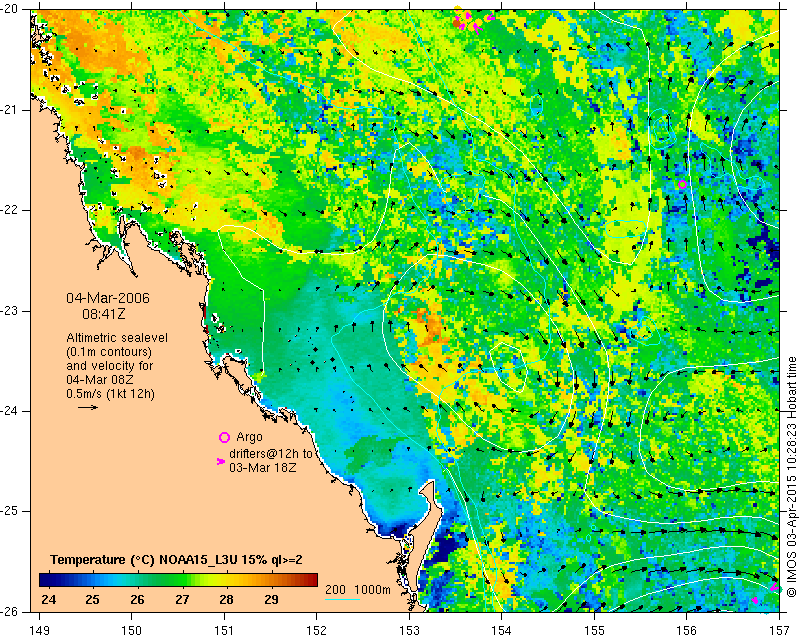Click the longitude axis label 149

39,630
